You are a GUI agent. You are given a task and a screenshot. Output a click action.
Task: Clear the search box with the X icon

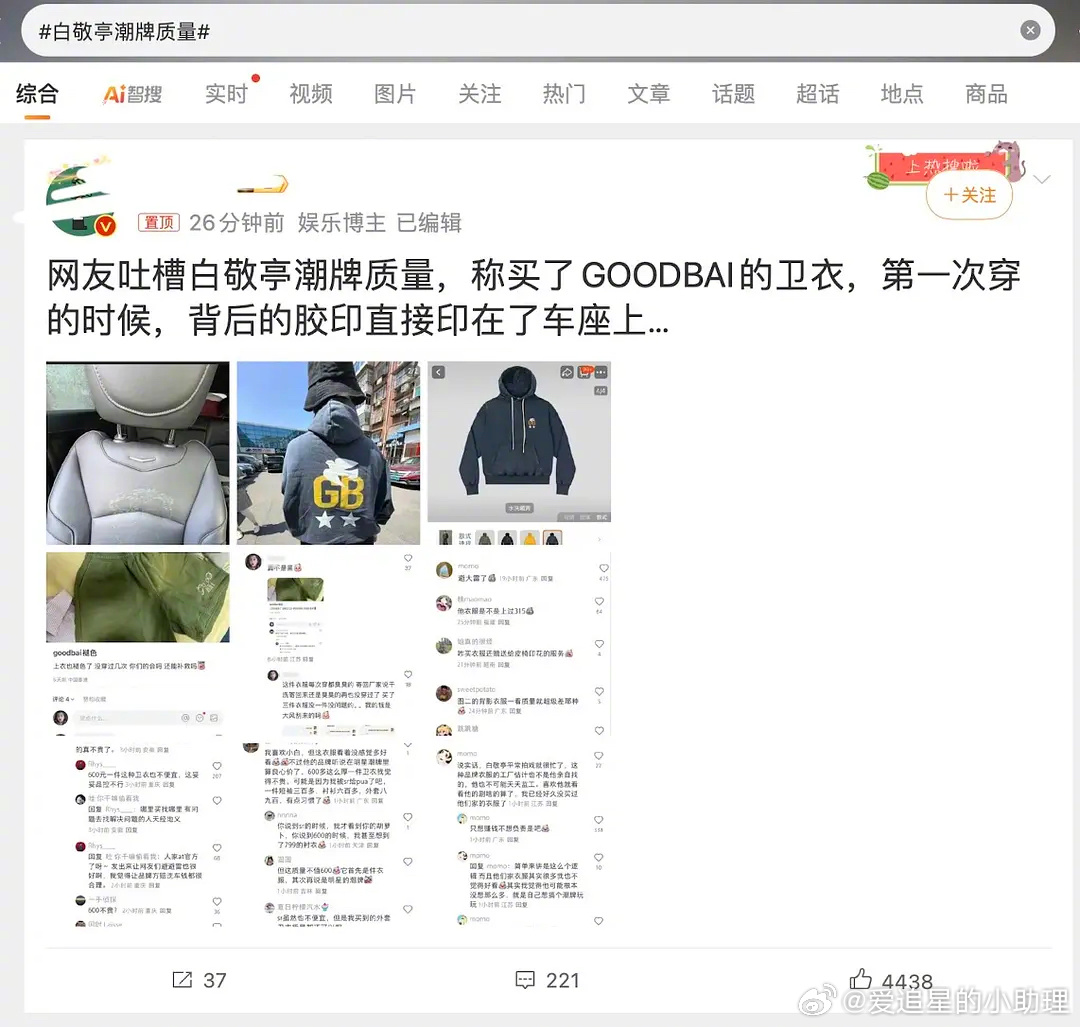point(1030,30)
